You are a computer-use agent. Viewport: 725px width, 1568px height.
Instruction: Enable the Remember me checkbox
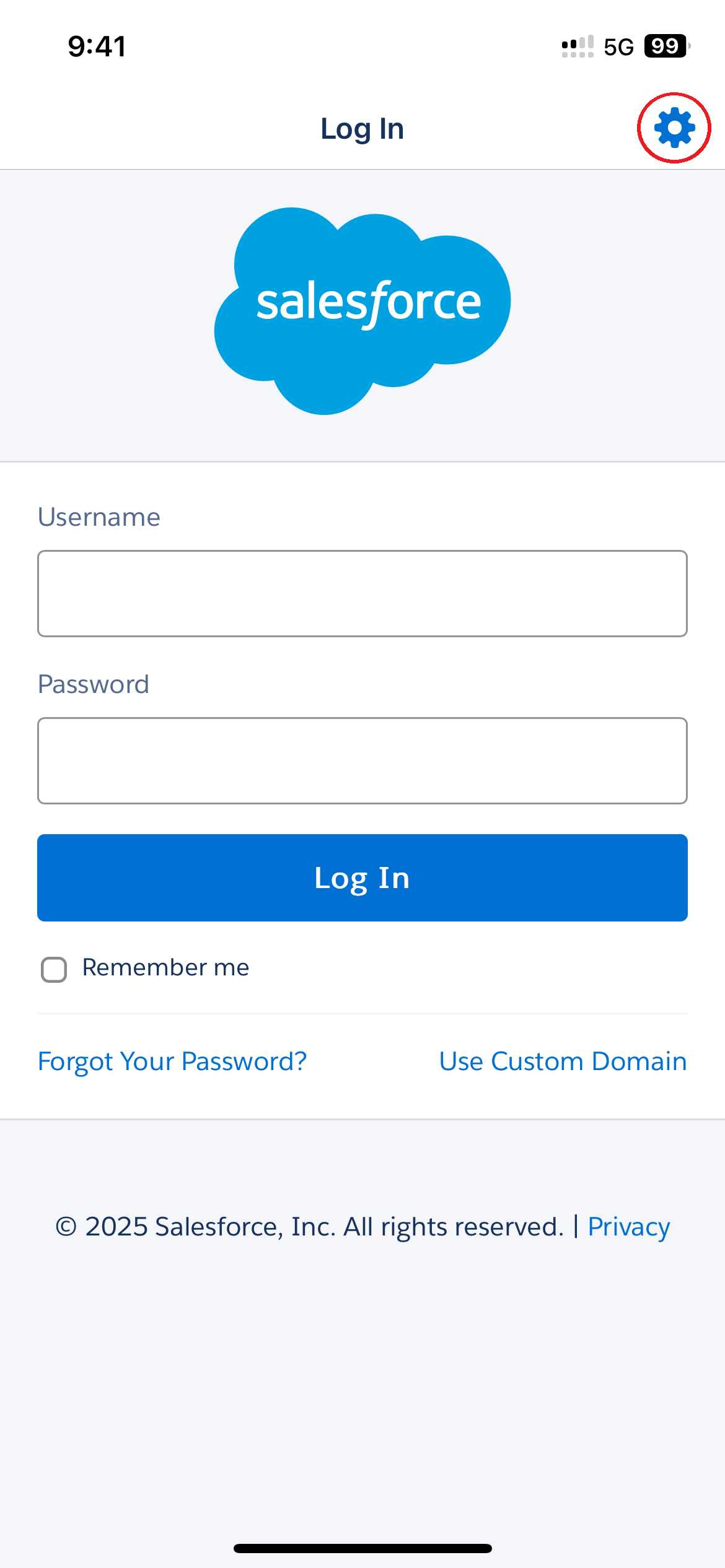point(54,969)
